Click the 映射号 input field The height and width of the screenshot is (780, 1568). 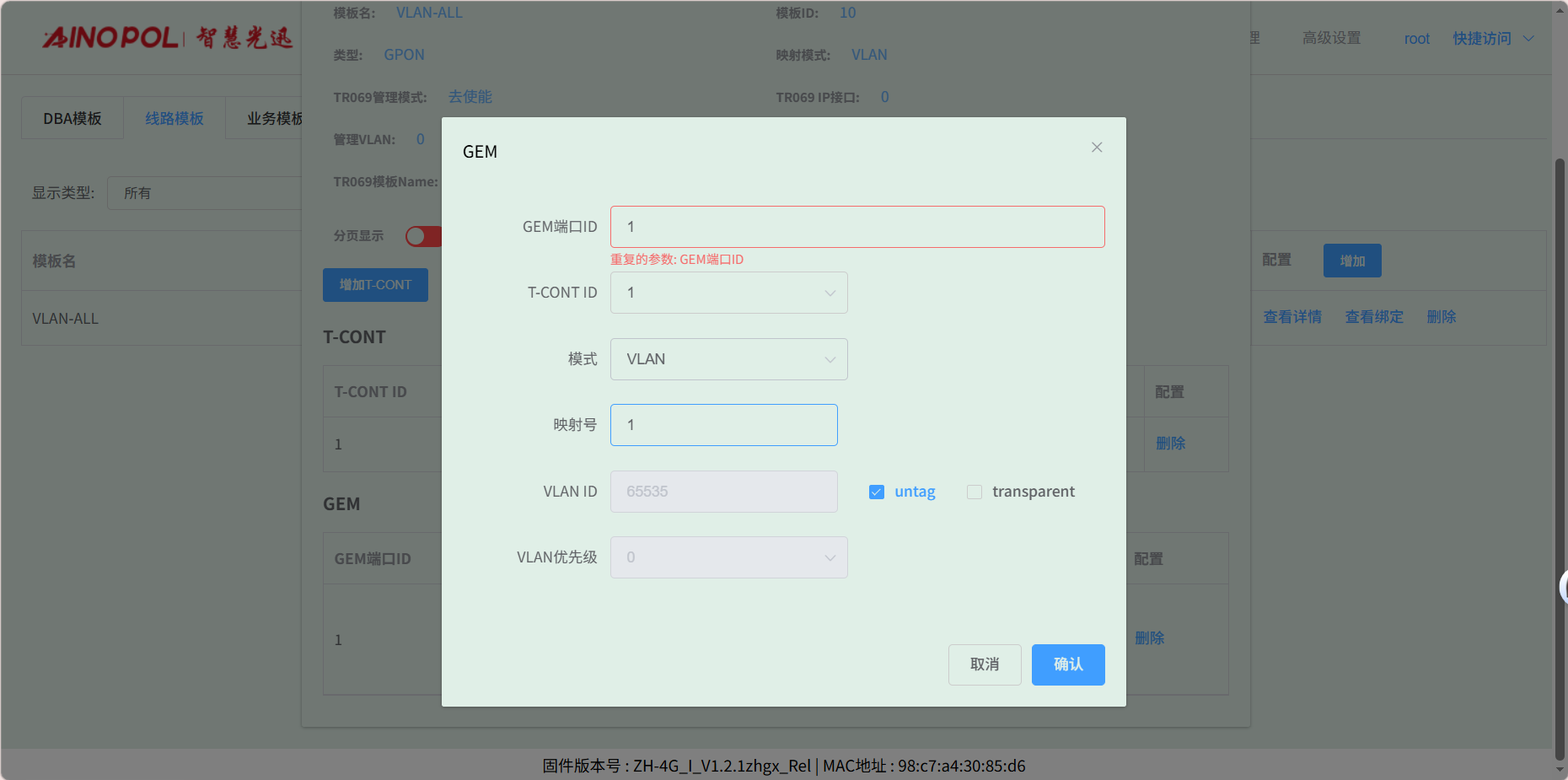click(x=723, y=425)
